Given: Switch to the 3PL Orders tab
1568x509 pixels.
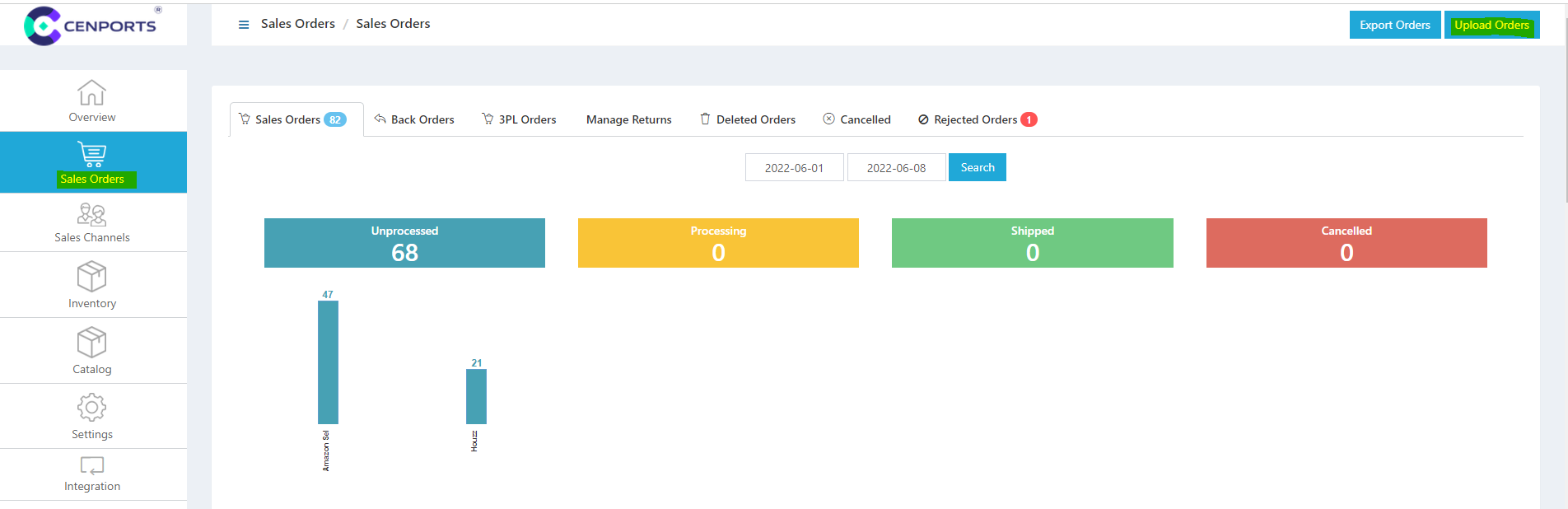Looking at the screenshot, I should pos(520,119).
